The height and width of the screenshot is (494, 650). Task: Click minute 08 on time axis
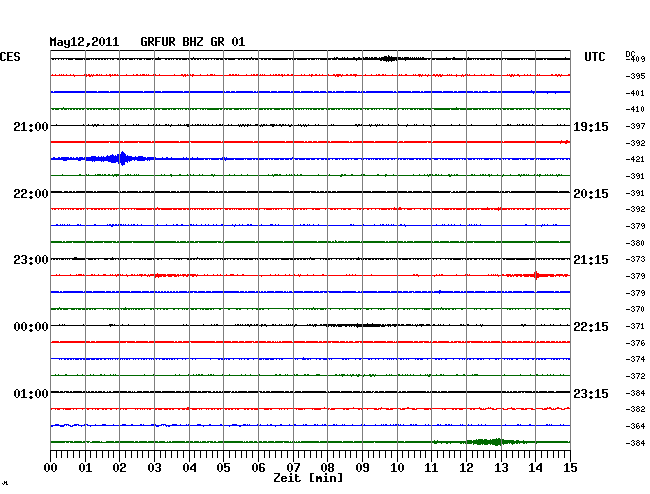tap(327, 468)
